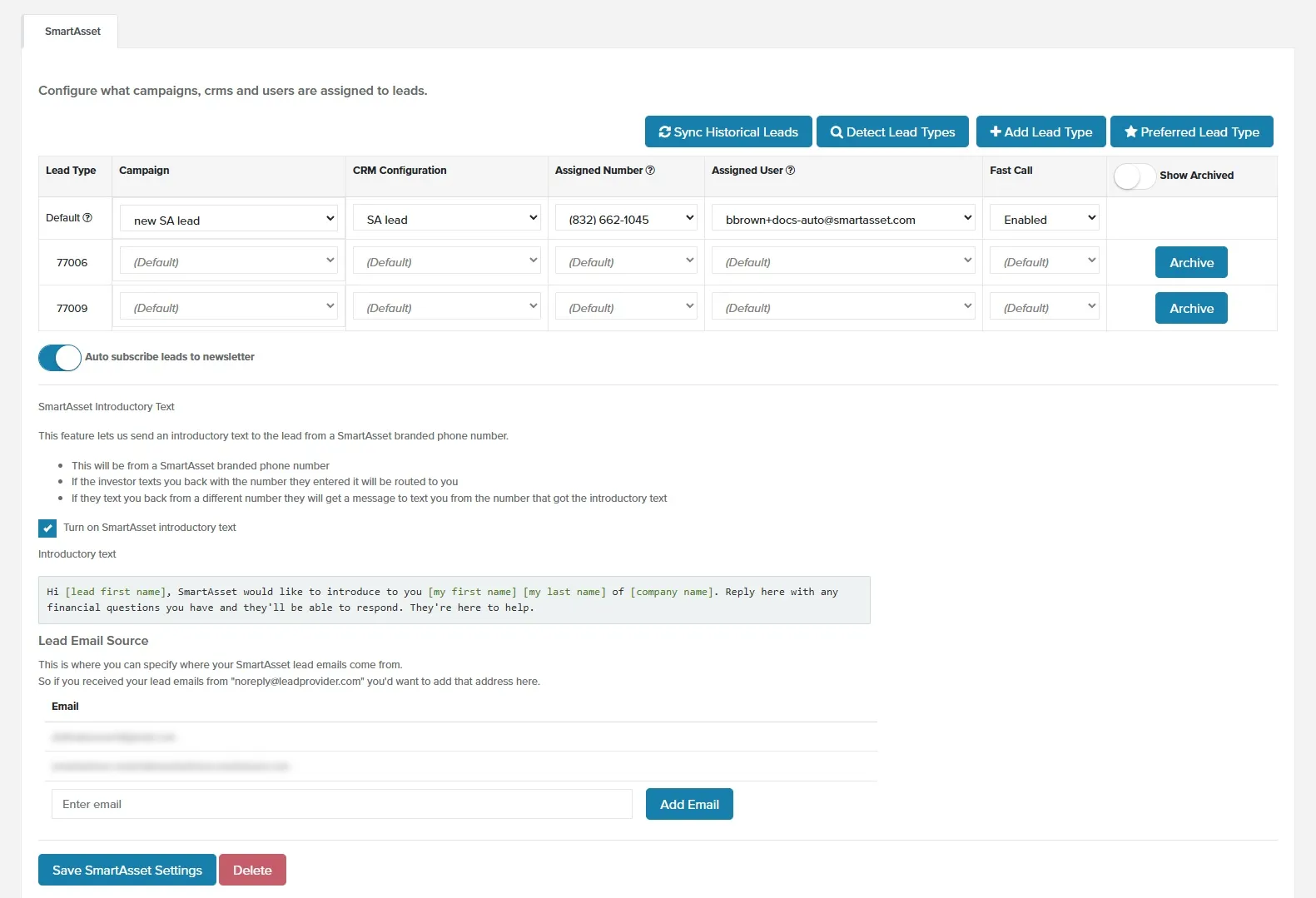
Task: Click the help icon next to Assigned User
Action: click(790, 171)
